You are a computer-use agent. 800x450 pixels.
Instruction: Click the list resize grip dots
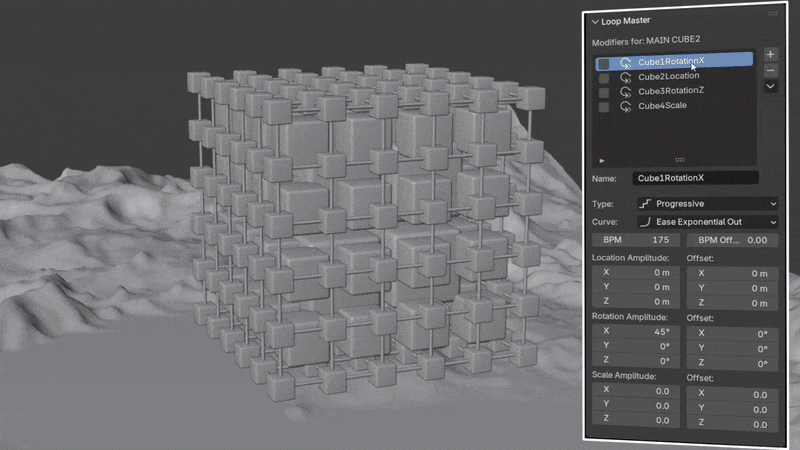(x=680, y=160)
